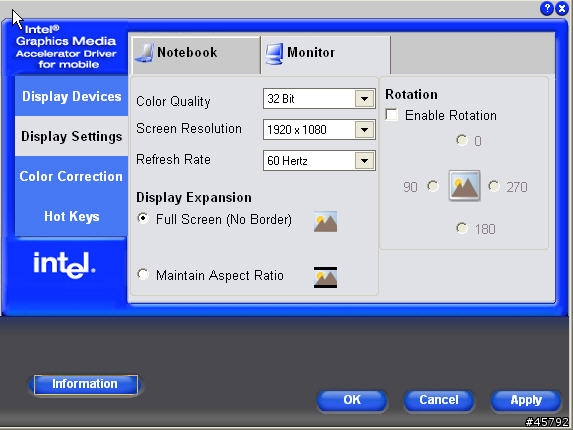This screenshot has height=430, width=573.
Task: Switch to the Notebook tab
Action: coord(196,55)
